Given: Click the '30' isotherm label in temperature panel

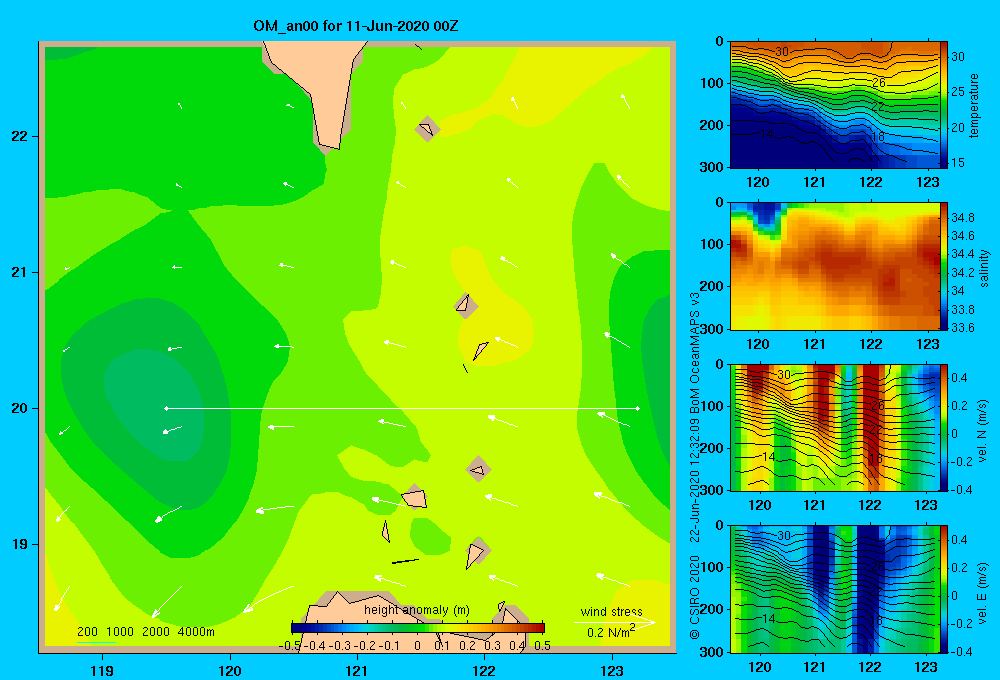Looking at the screenshot, I should (x=782, y=52).
